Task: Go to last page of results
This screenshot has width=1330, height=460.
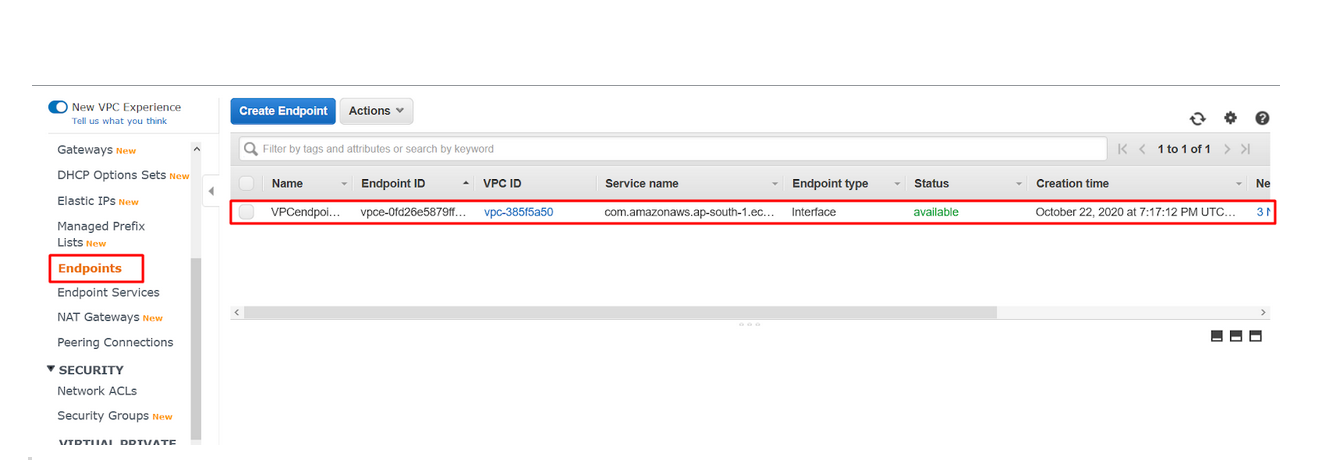Action: (x=1246, y=149)
